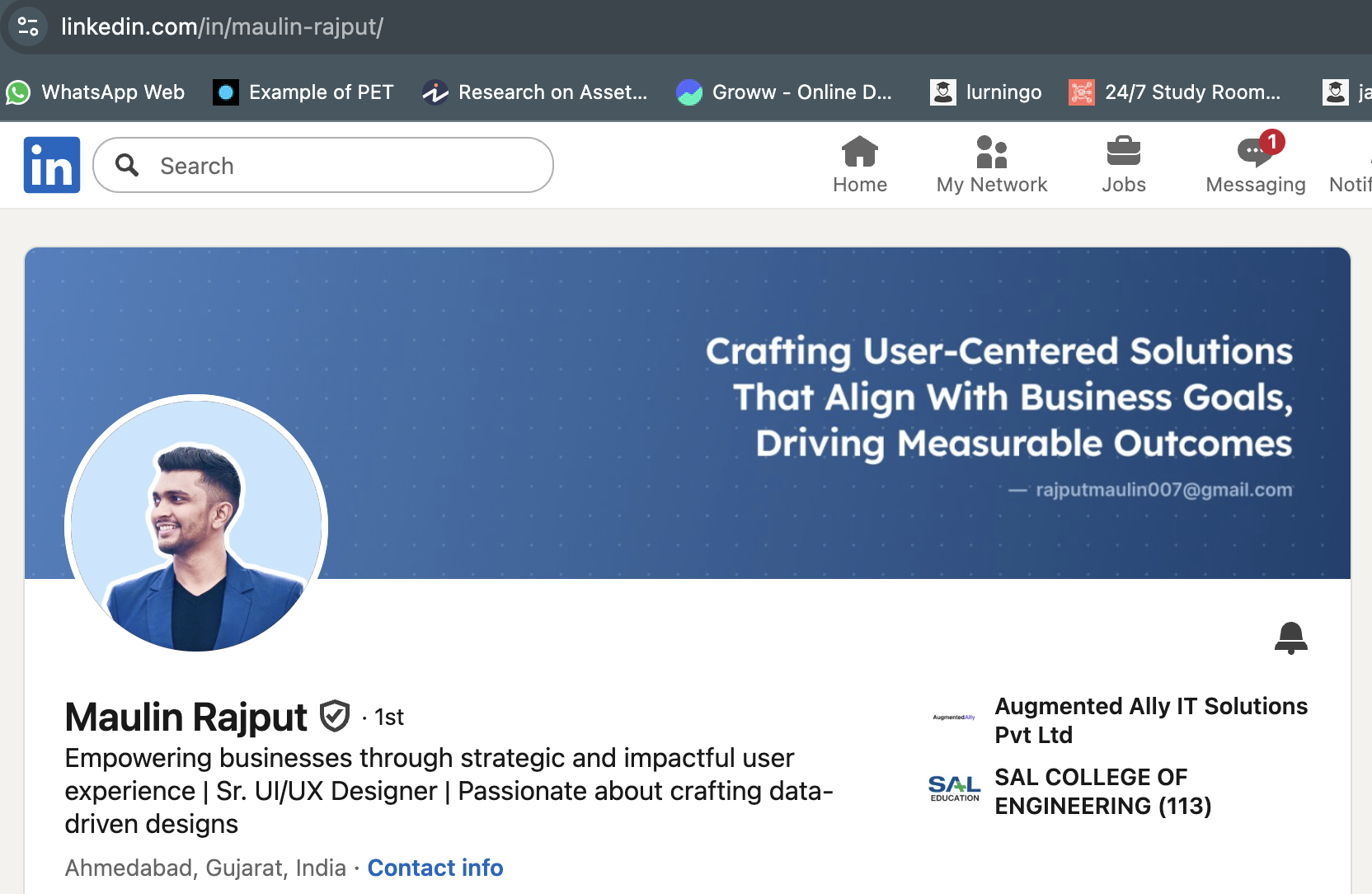The width and height of the screenshot is (1372, 894).
Task: Click the search magnifier icon
Action: point(127,165)
